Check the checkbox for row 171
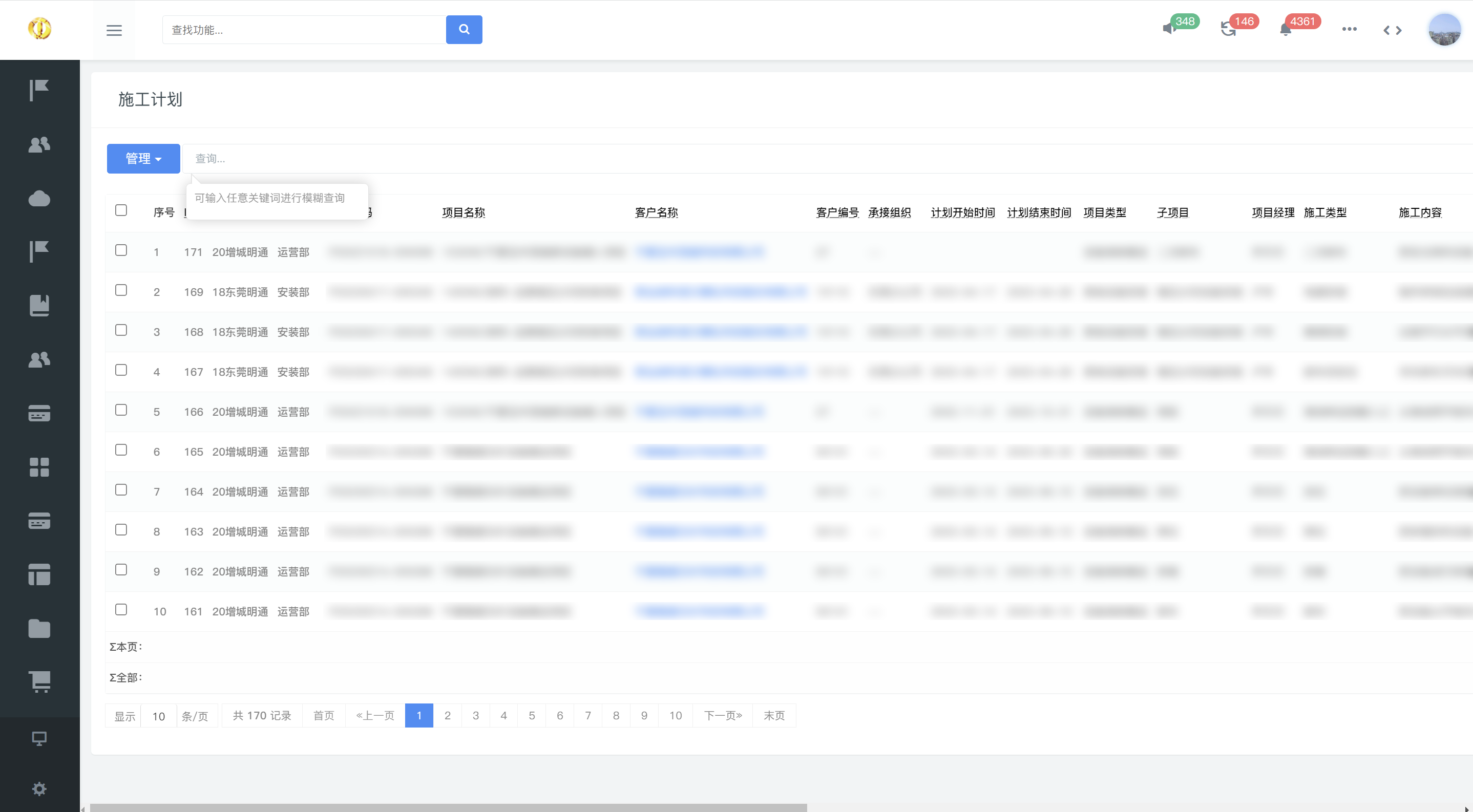The height and width of the screenshot is (812, 1473). coord(121,250)
